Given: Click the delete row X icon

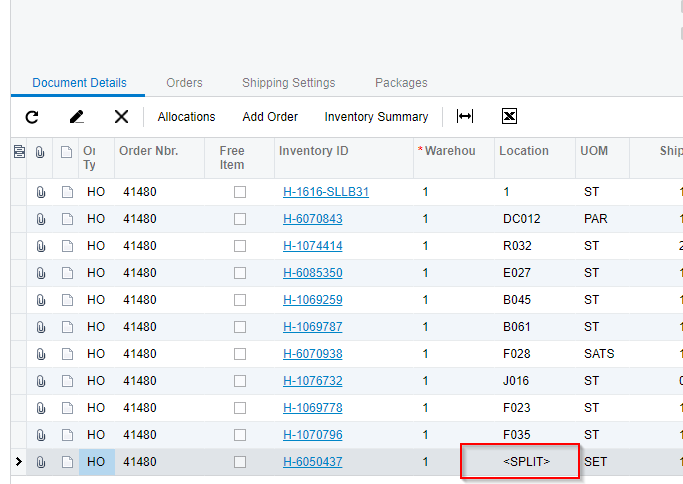Looking at the screenshot, I should pyautogui.click(x=121, y=117).
